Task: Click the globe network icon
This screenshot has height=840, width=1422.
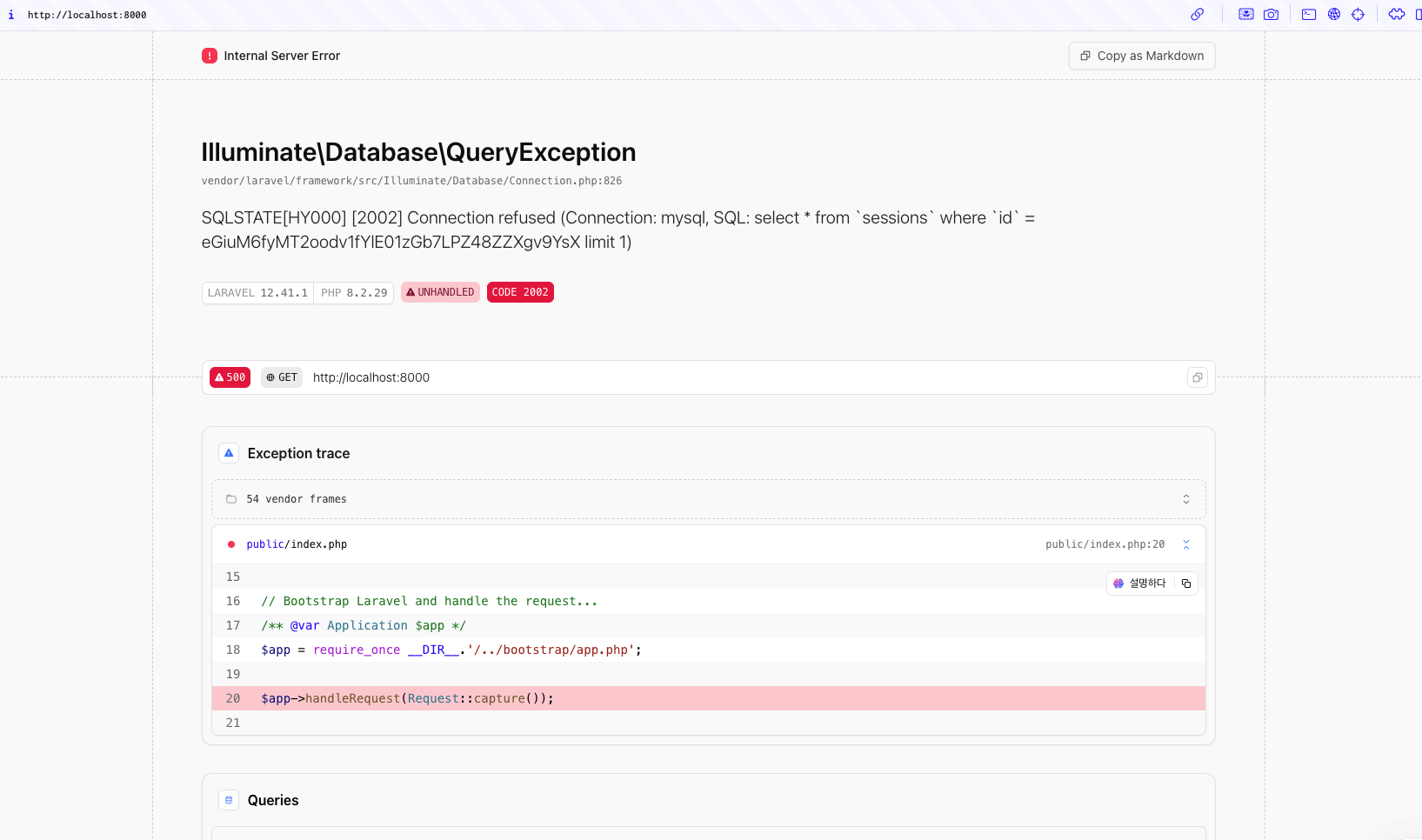Action: [1334, 14]
